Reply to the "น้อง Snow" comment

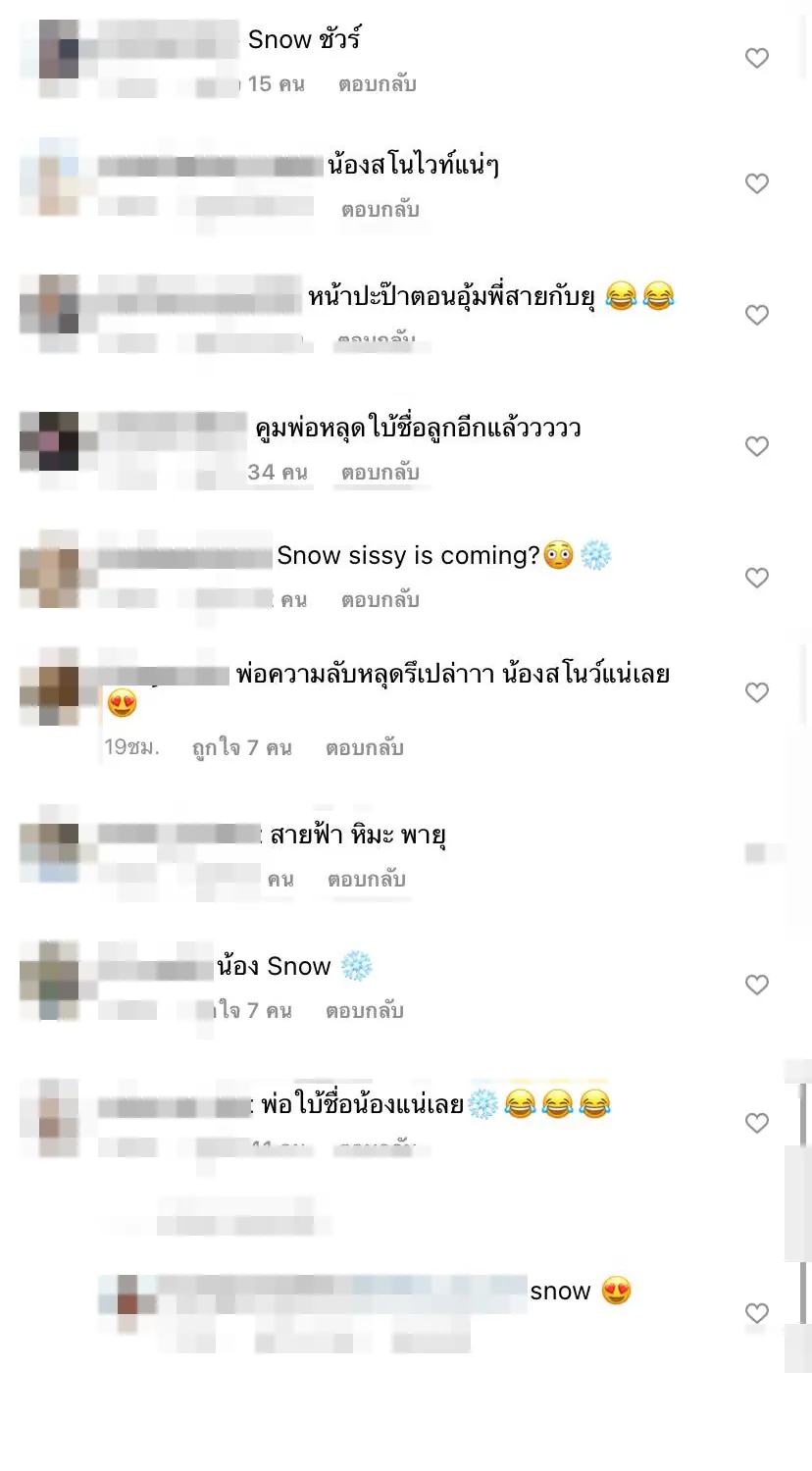[x=365, y=1011]
